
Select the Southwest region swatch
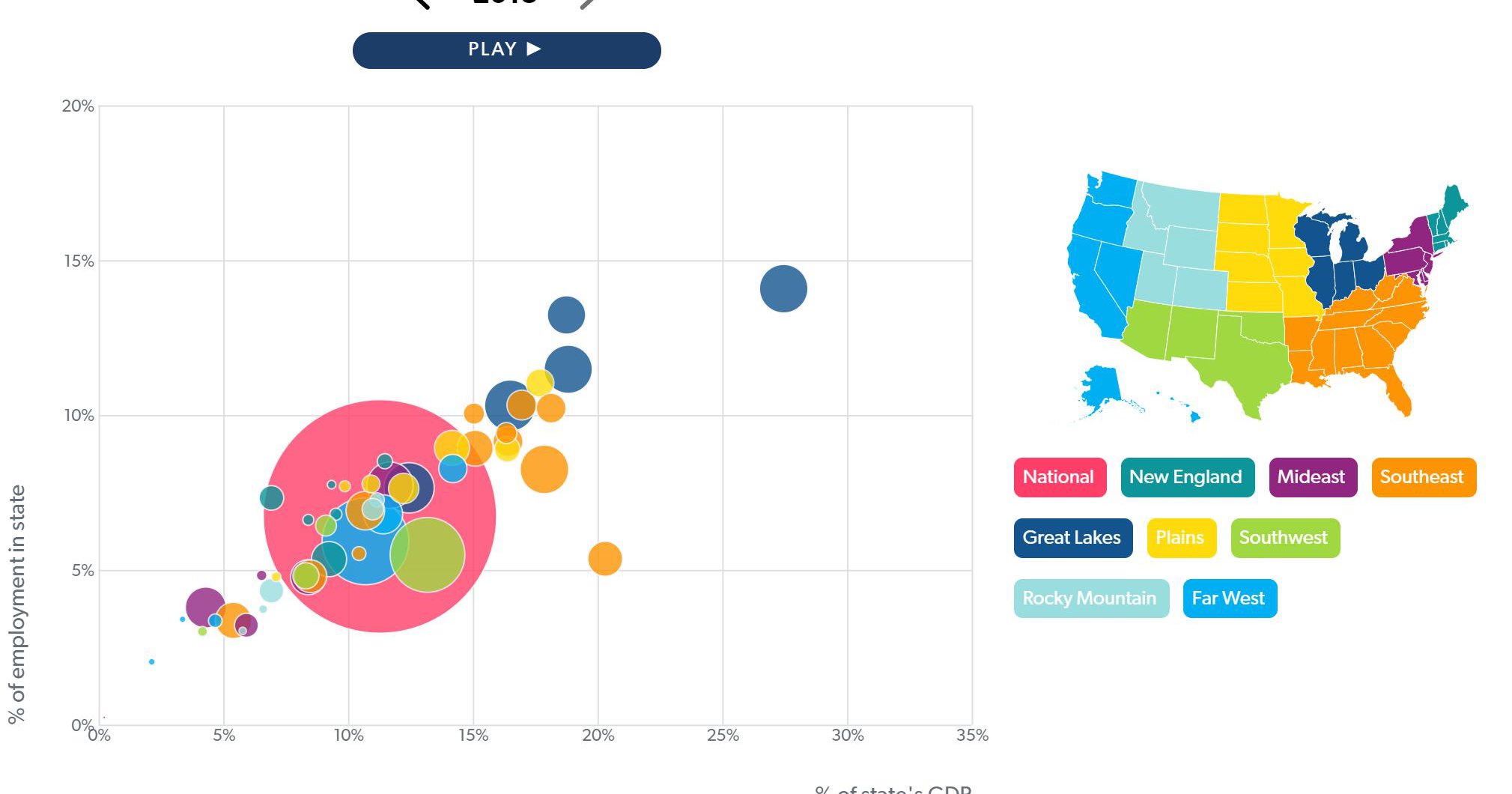[1284, 538]
